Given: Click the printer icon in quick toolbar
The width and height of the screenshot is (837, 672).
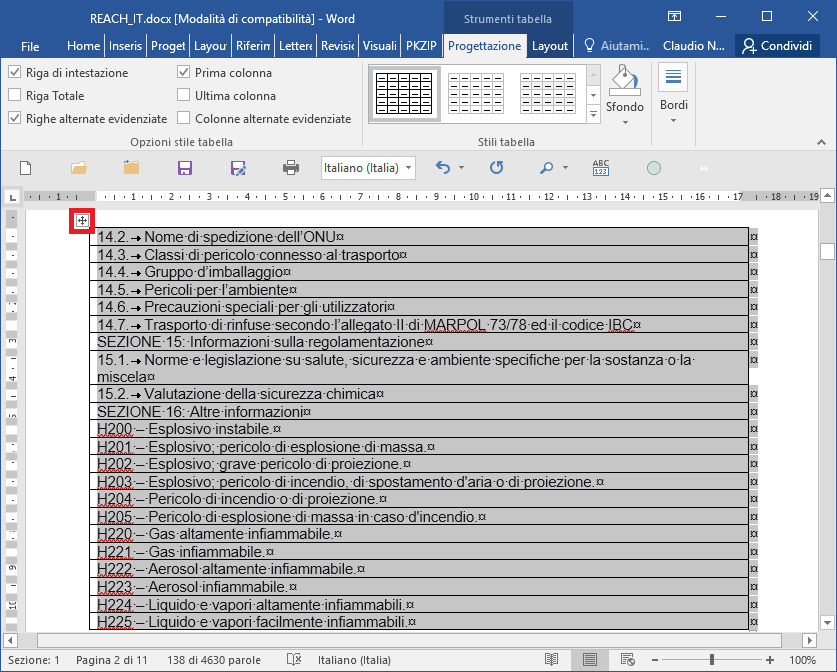Looking at the screenshot, I should (291, 168).
